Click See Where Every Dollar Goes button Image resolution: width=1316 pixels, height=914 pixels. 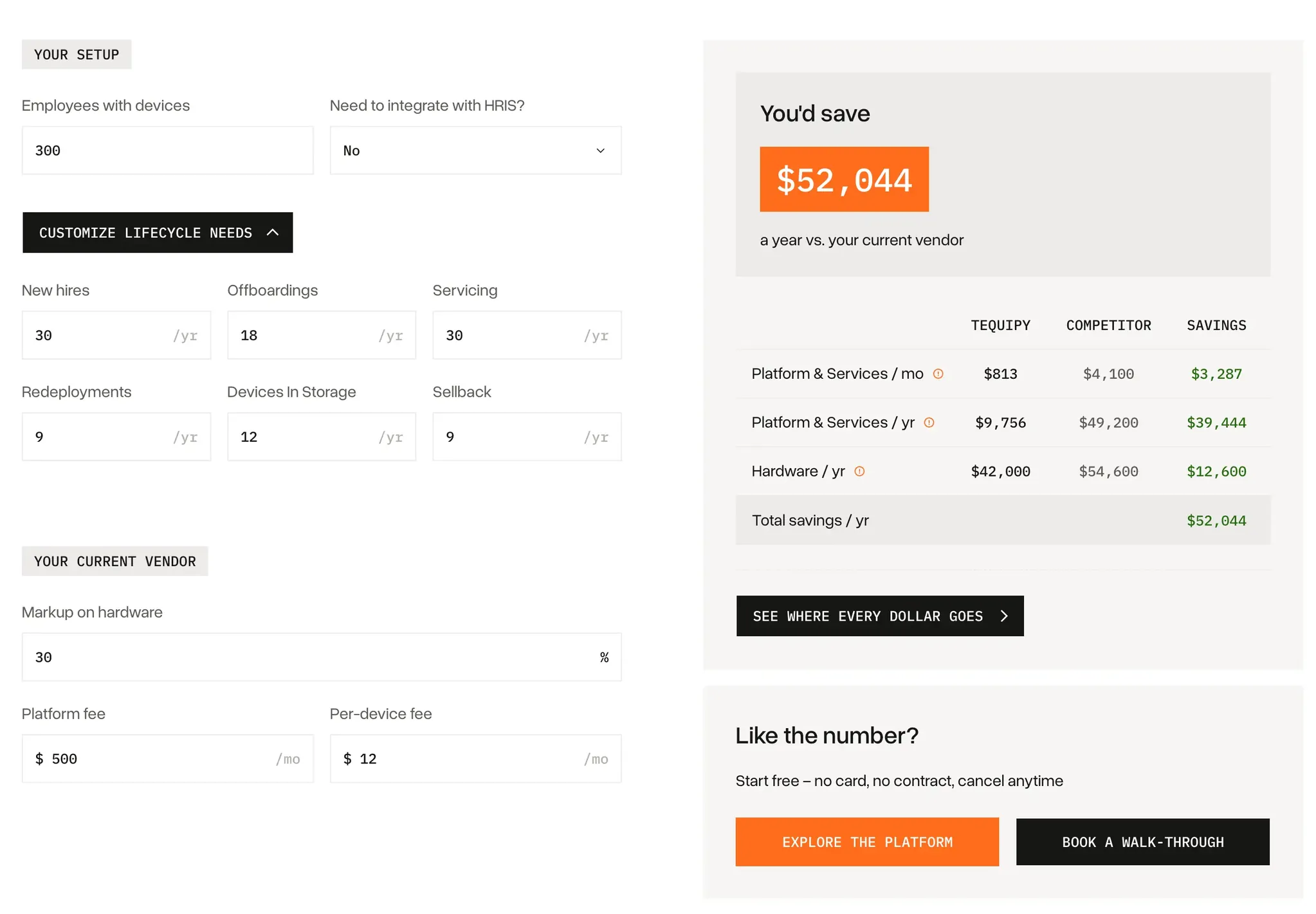(880, 616)
